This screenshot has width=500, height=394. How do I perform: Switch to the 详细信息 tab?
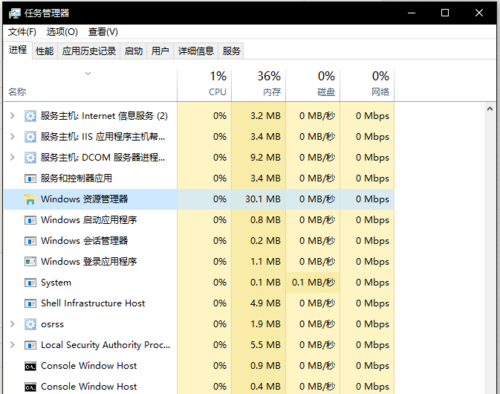[196, 51]
